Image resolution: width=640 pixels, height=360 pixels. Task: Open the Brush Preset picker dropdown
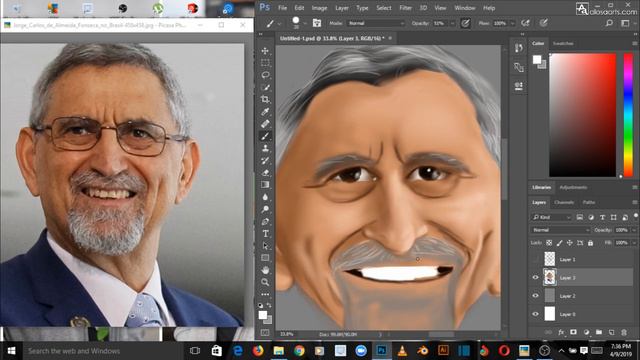[x=305, y=23]
